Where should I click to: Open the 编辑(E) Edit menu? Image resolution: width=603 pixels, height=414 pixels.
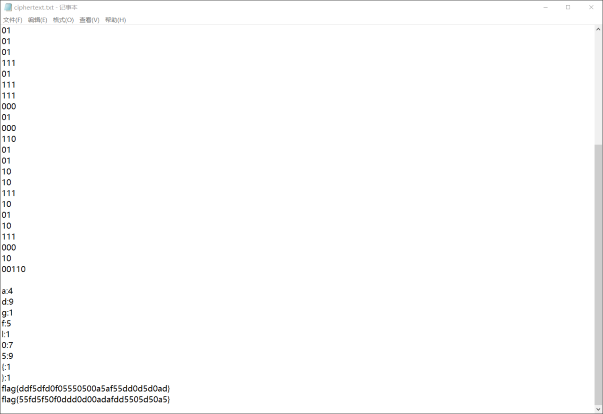(x=37, y=20)
